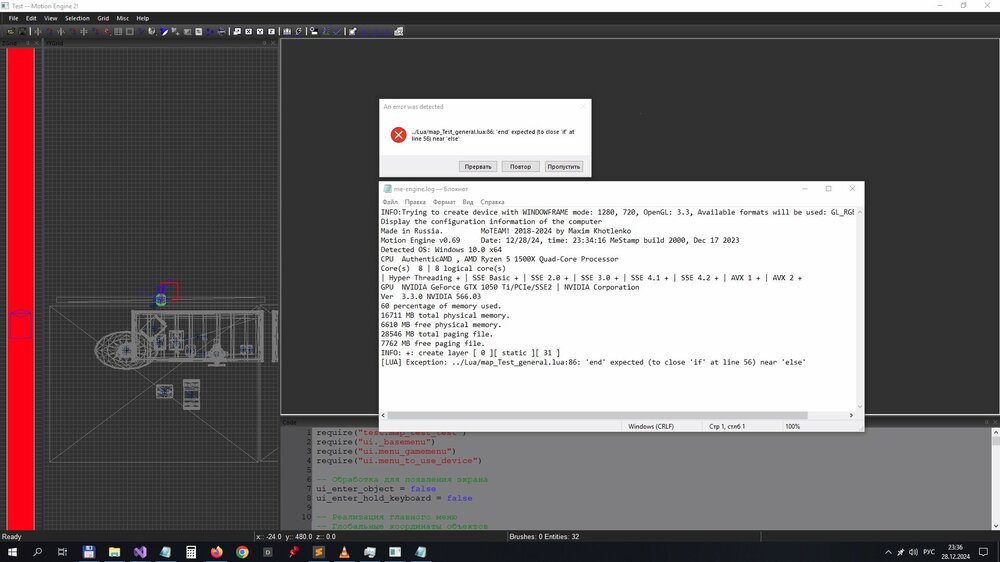Open the Grid menu
The height and width of the screenshot is (562, 1000).
pos(103,18)
